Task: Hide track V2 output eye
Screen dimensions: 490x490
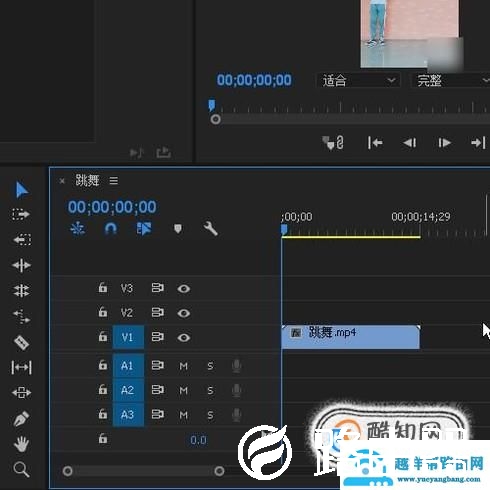Action: pyautogui.click(x=184, y=313)
